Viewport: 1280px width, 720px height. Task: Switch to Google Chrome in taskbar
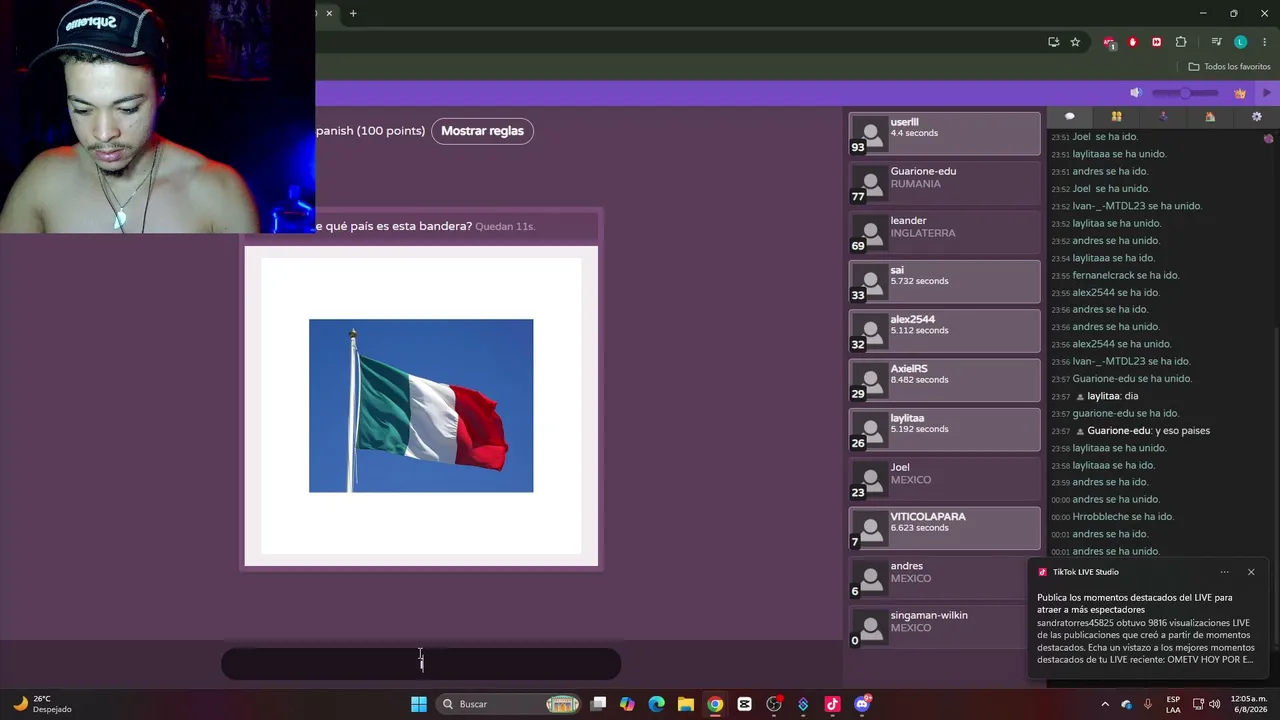[x=715, y=704]
